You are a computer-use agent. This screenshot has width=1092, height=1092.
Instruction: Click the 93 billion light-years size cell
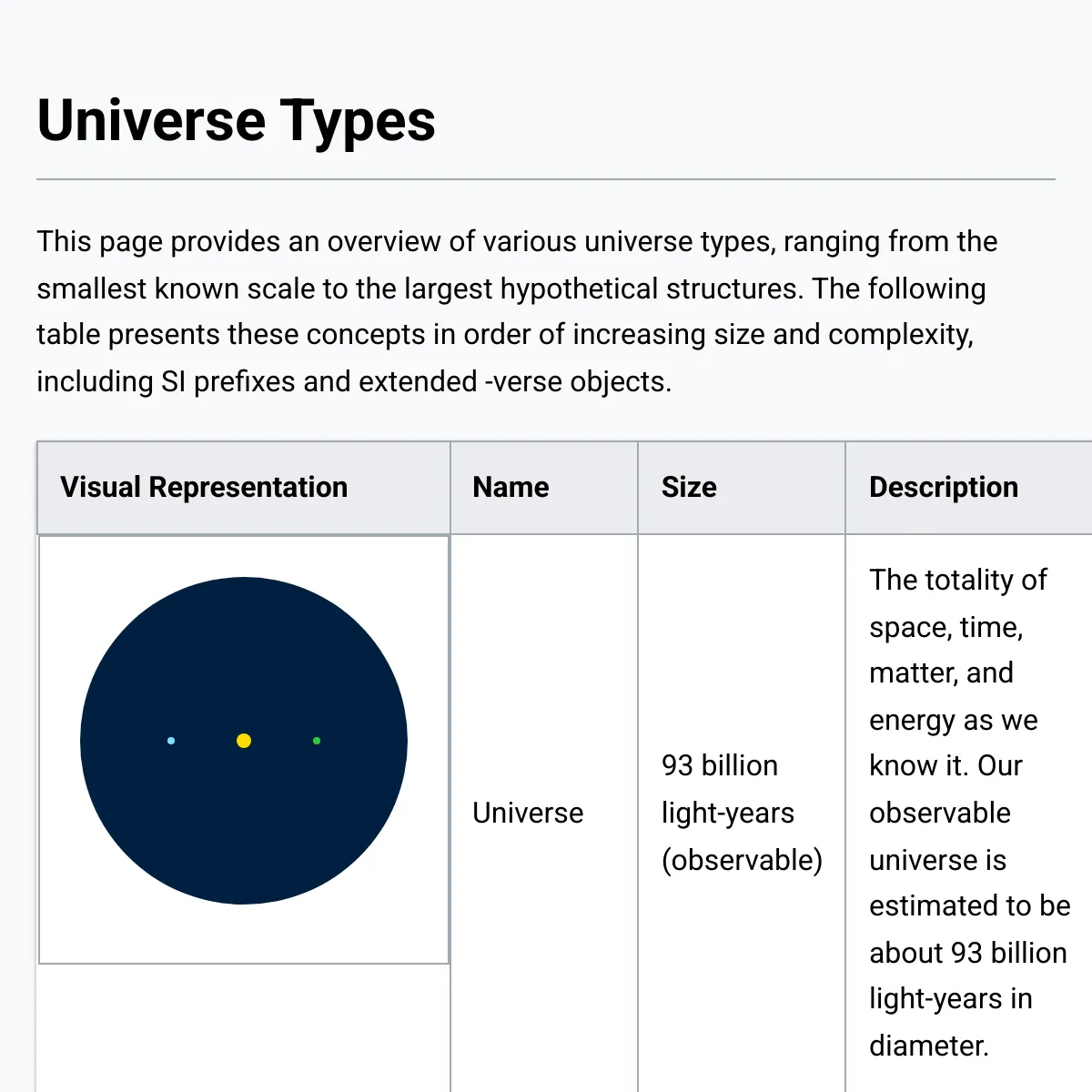[742, 813]
